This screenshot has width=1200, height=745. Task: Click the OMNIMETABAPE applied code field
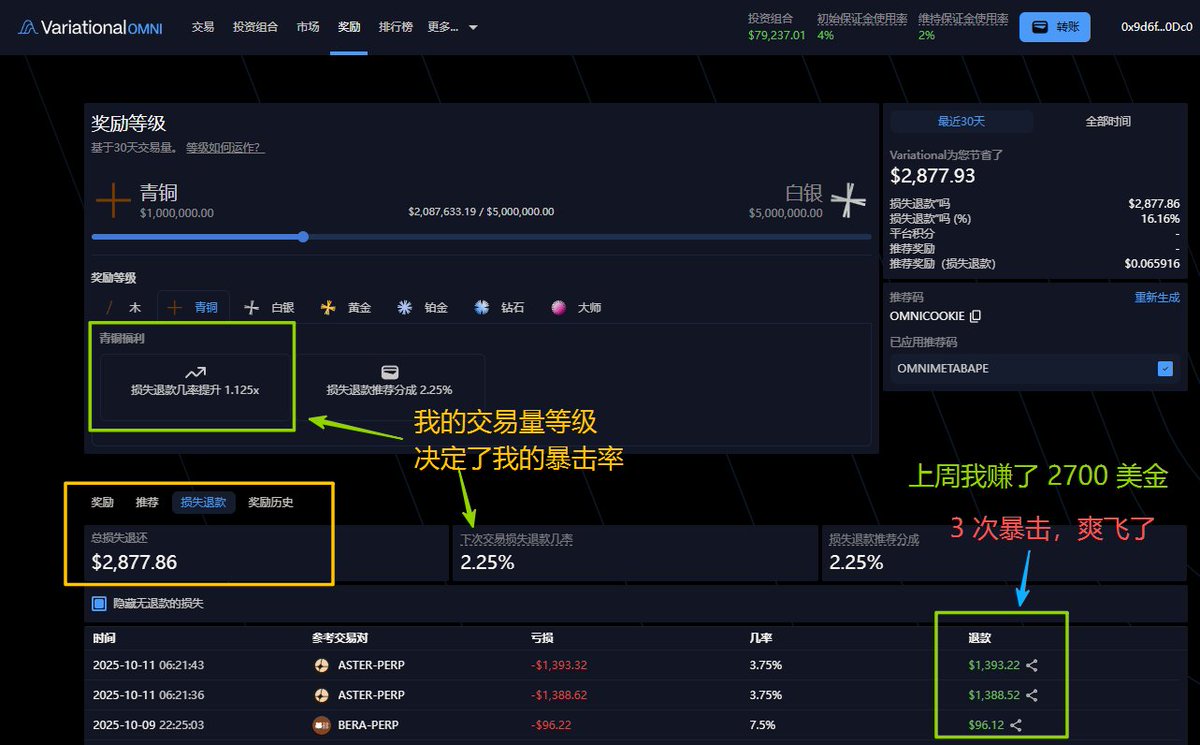click(x=1035, y=369)
